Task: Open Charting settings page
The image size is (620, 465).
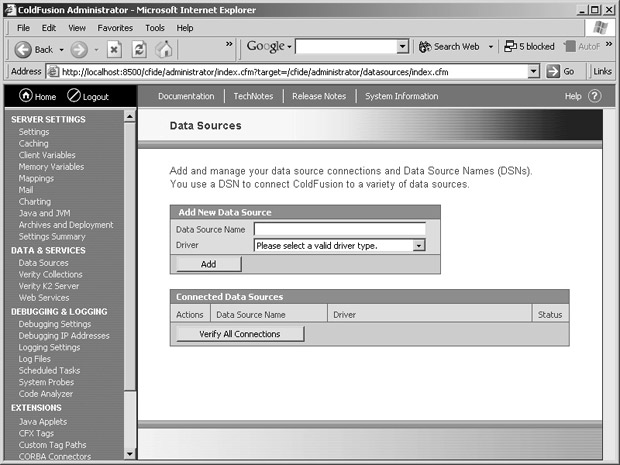Action: tap(35, 202)
